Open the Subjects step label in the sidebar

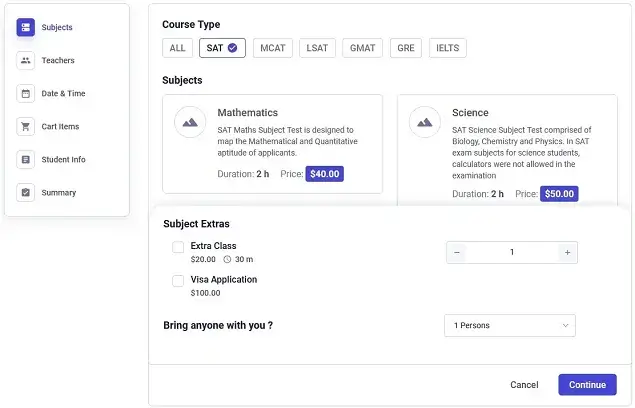pyautogui.click(x=57, y=27)
